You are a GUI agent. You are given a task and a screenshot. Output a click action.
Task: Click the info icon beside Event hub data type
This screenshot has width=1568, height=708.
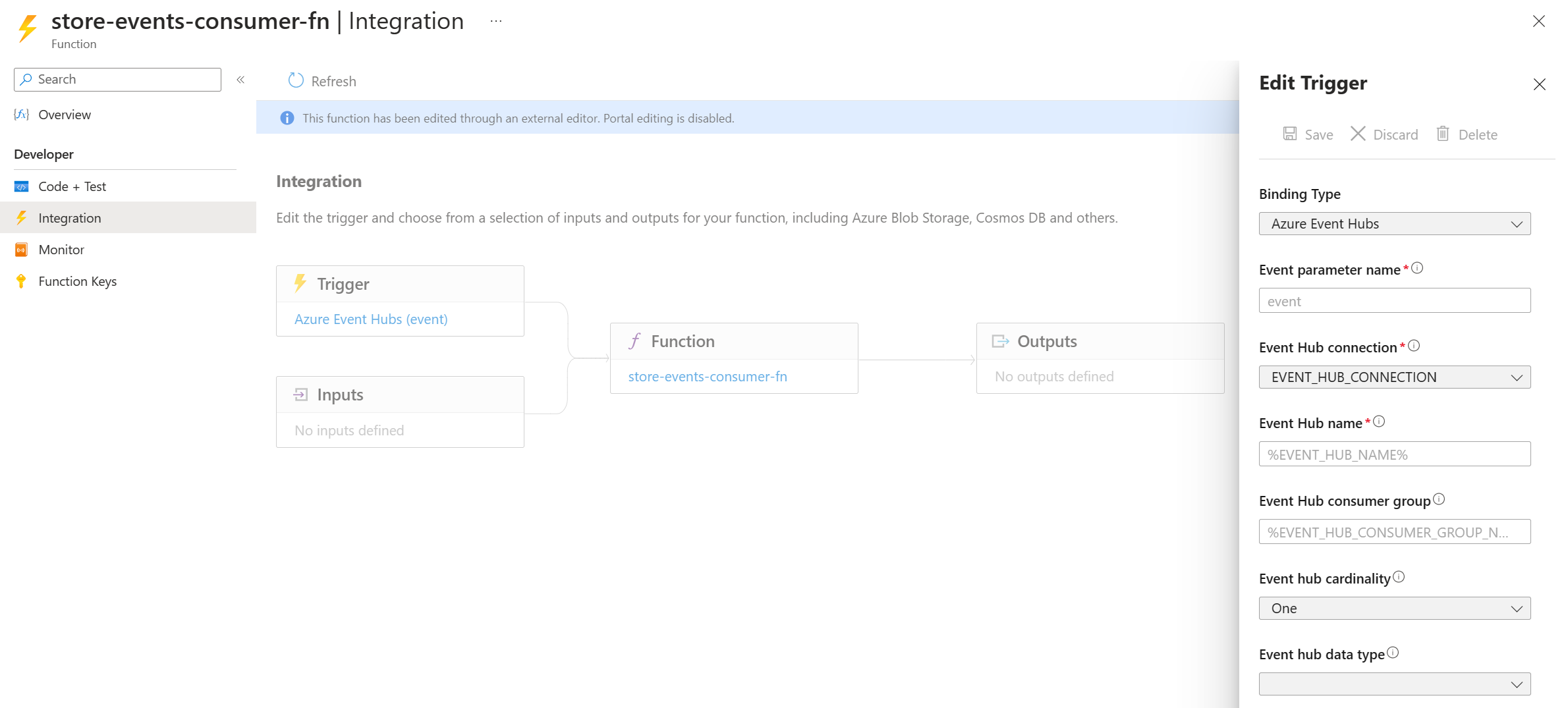(x=1393, y=653)
